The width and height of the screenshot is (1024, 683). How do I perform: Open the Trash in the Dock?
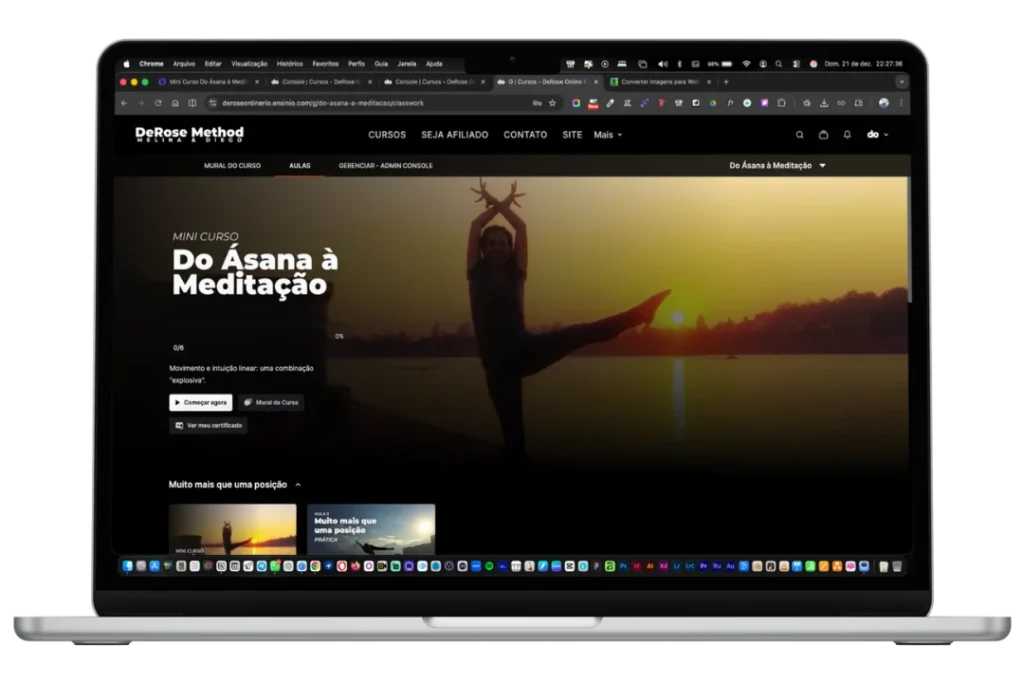tap(897, 566)
